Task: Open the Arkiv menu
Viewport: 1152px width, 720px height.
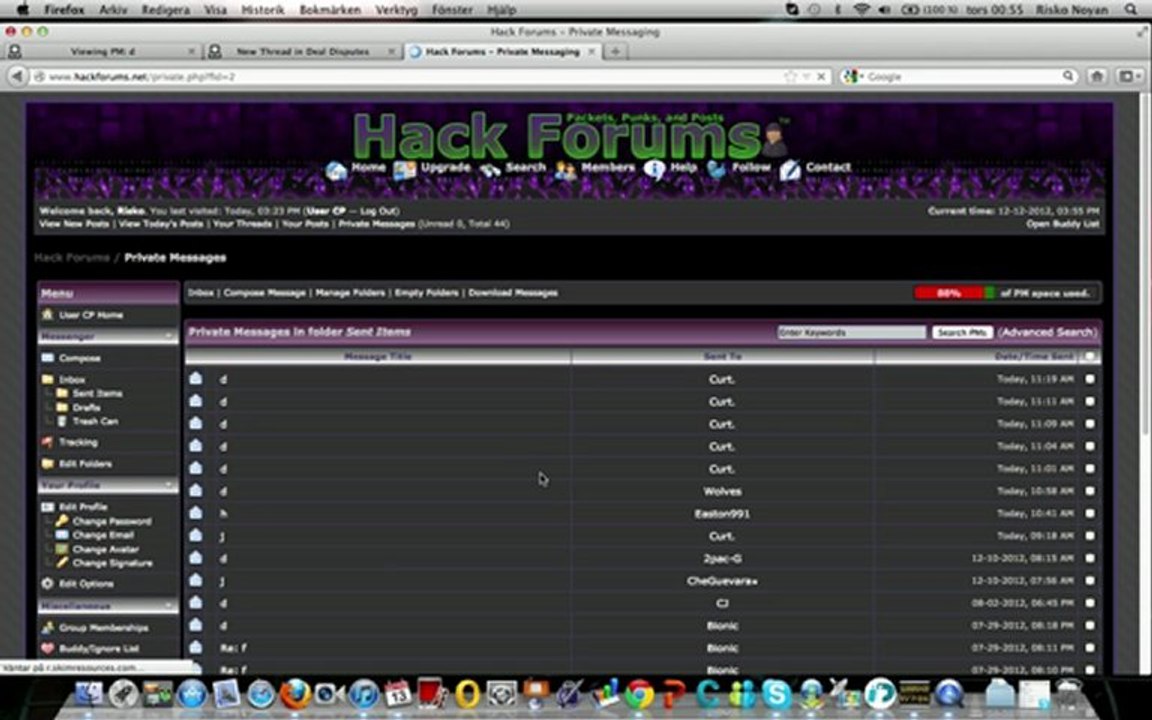Action: pyautogui.click(x=112, y=10)
